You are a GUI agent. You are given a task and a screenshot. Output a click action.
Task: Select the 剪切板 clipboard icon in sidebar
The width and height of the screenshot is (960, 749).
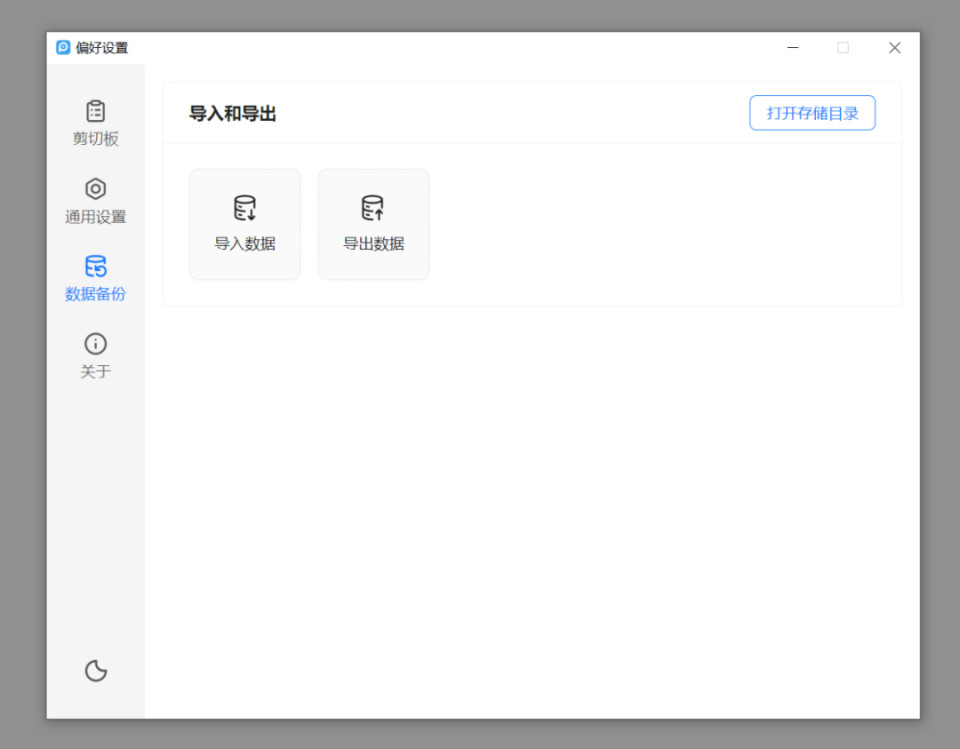coord(95,112)
